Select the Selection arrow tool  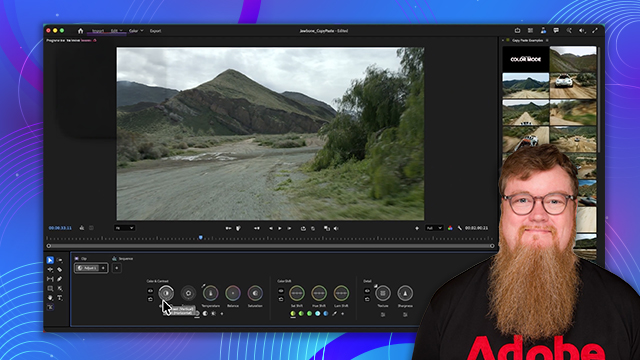[x=50, y=260]
